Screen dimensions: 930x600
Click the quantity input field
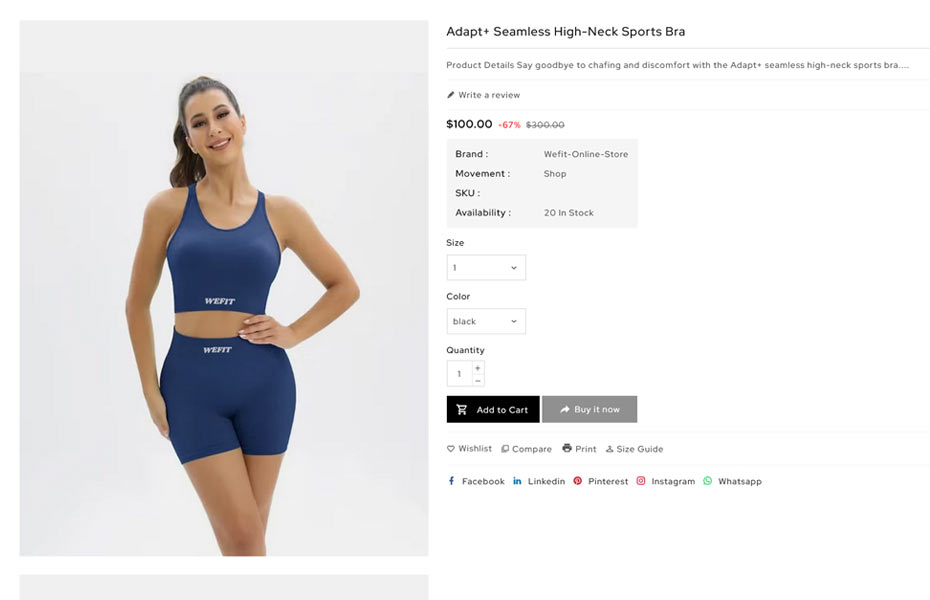pyautogui.click(x=460, y=374)
